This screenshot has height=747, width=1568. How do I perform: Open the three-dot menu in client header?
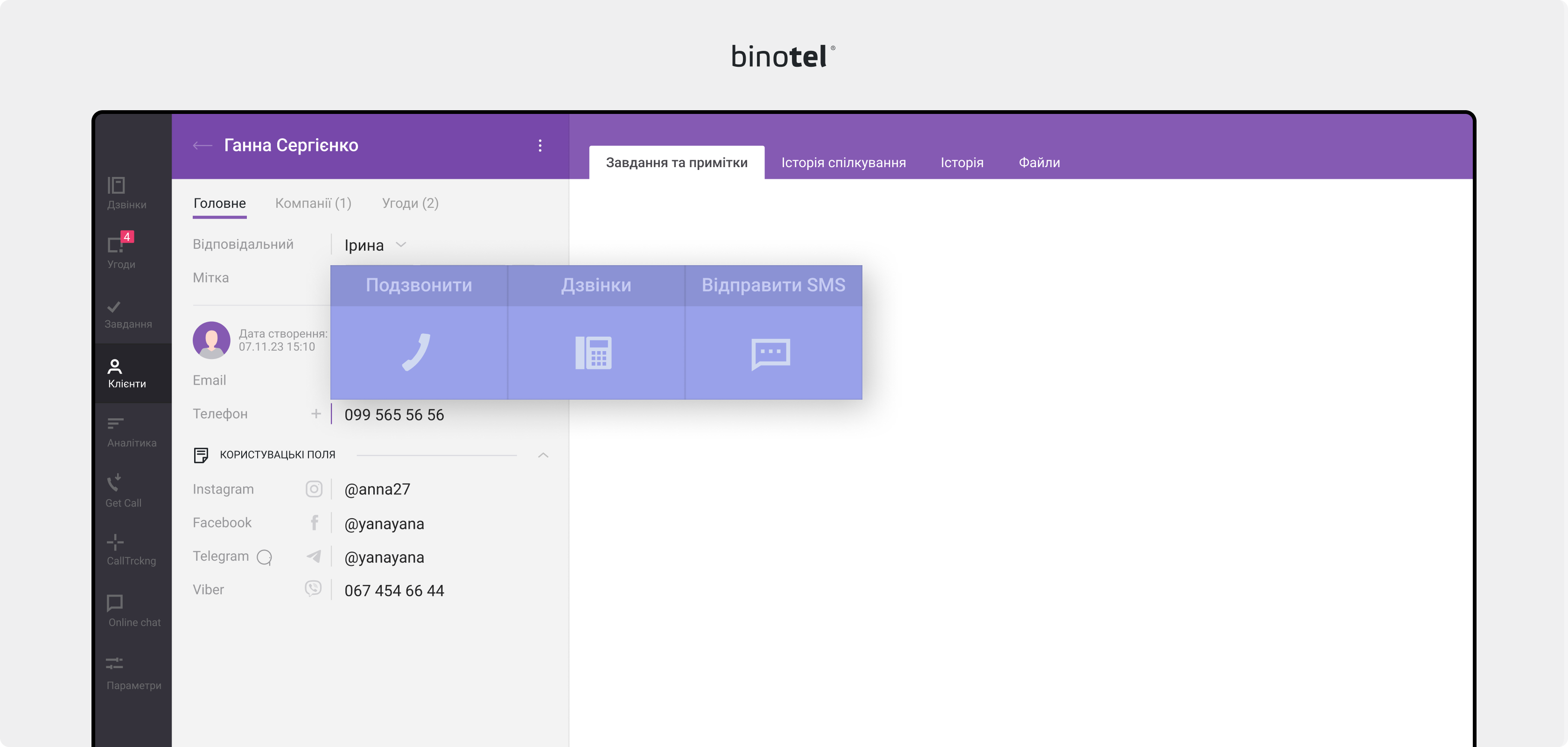pos(540,146)
